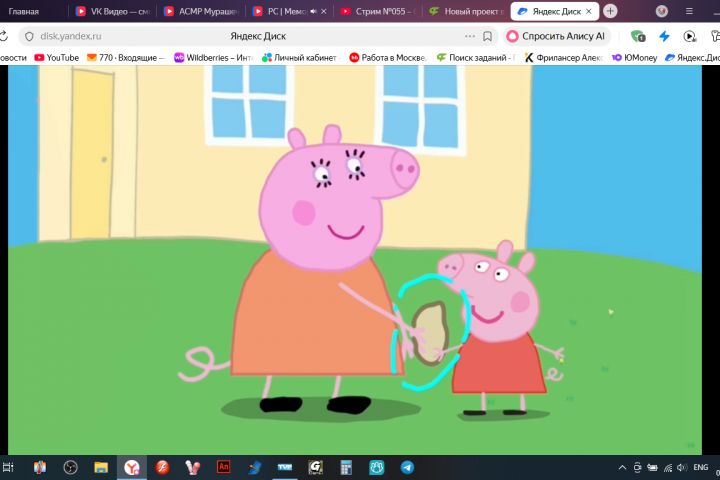The height and width of the screenshot is (480, 720).
Task: Click the blue lightning turbo icon
Action: (x=664, y=36)
